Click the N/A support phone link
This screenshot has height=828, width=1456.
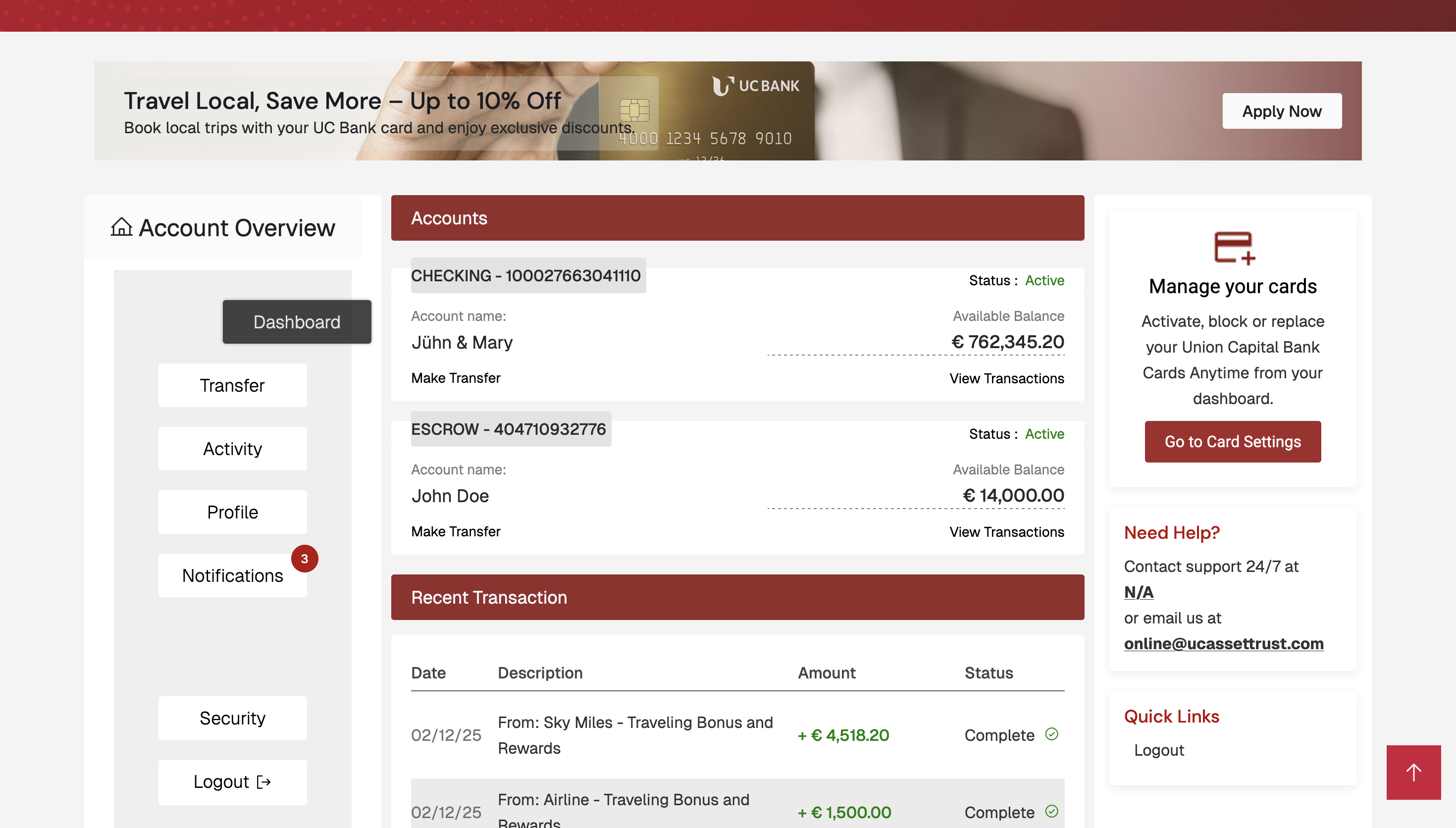(1139, 592)
